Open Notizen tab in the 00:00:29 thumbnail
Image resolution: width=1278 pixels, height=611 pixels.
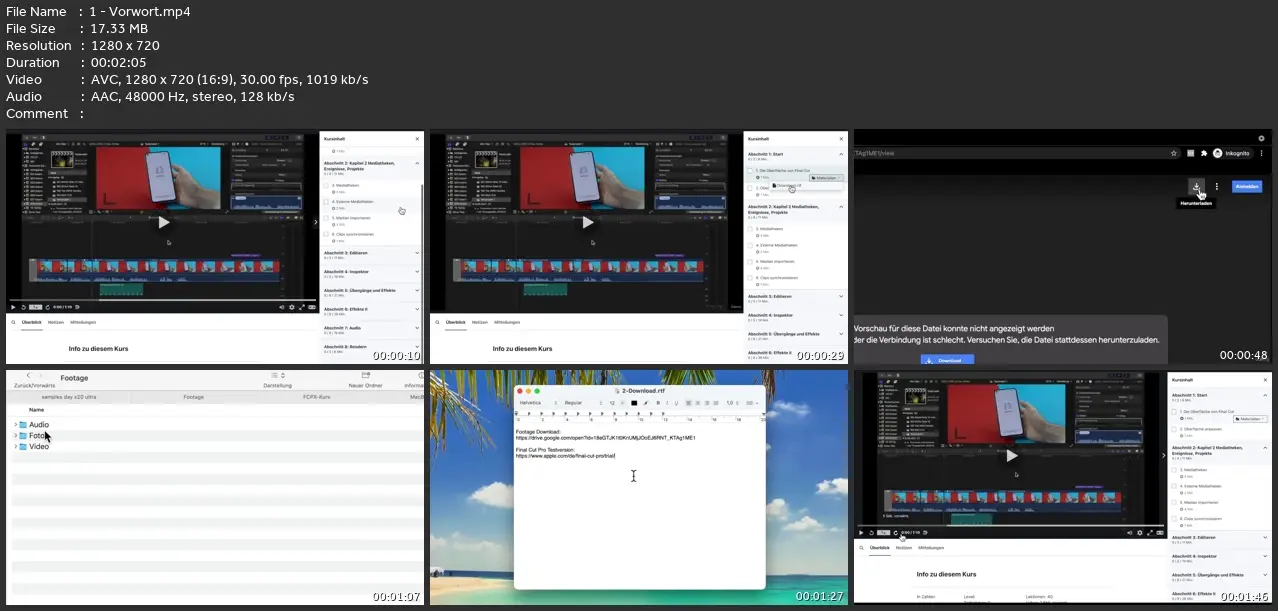point(480,322)
